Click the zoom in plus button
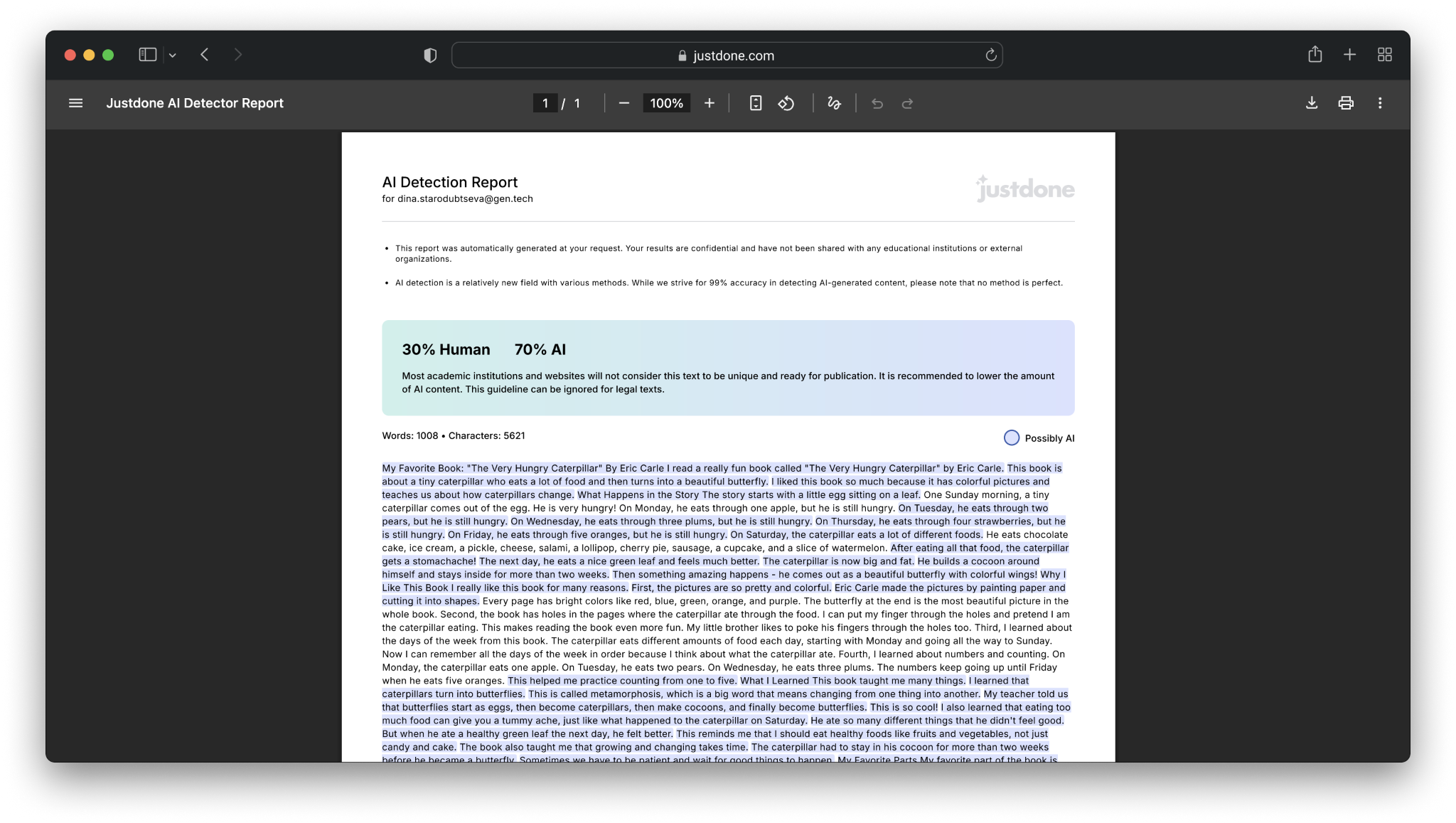Image resolution: width=1456 pixels, height=823 pixels. coord(709,103)
